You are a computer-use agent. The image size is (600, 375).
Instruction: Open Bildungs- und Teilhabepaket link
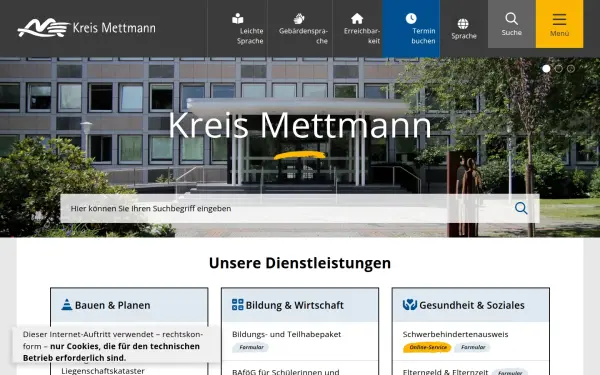[x=287, y=334]
